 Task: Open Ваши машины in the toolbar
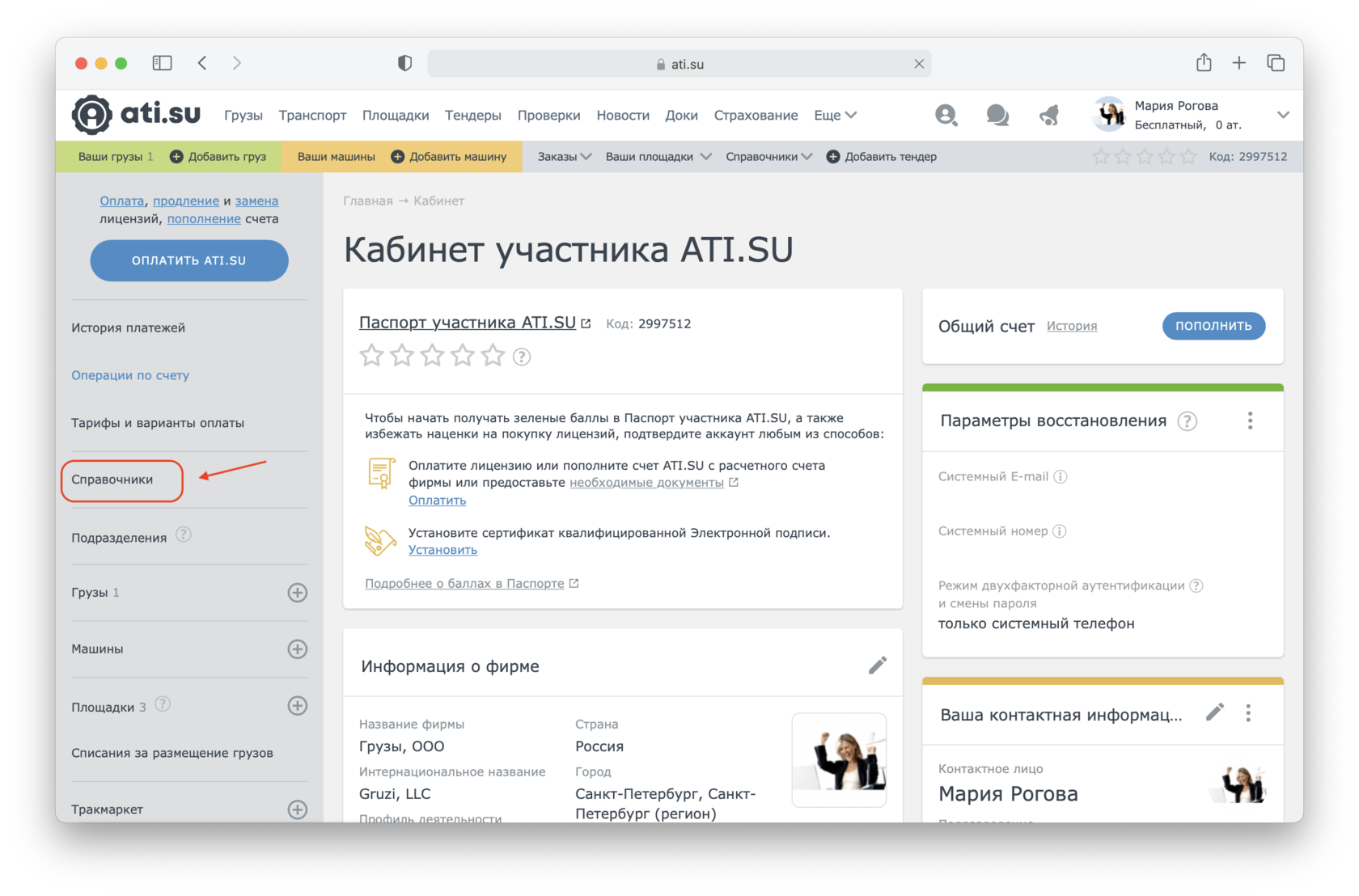pos(336,157)
